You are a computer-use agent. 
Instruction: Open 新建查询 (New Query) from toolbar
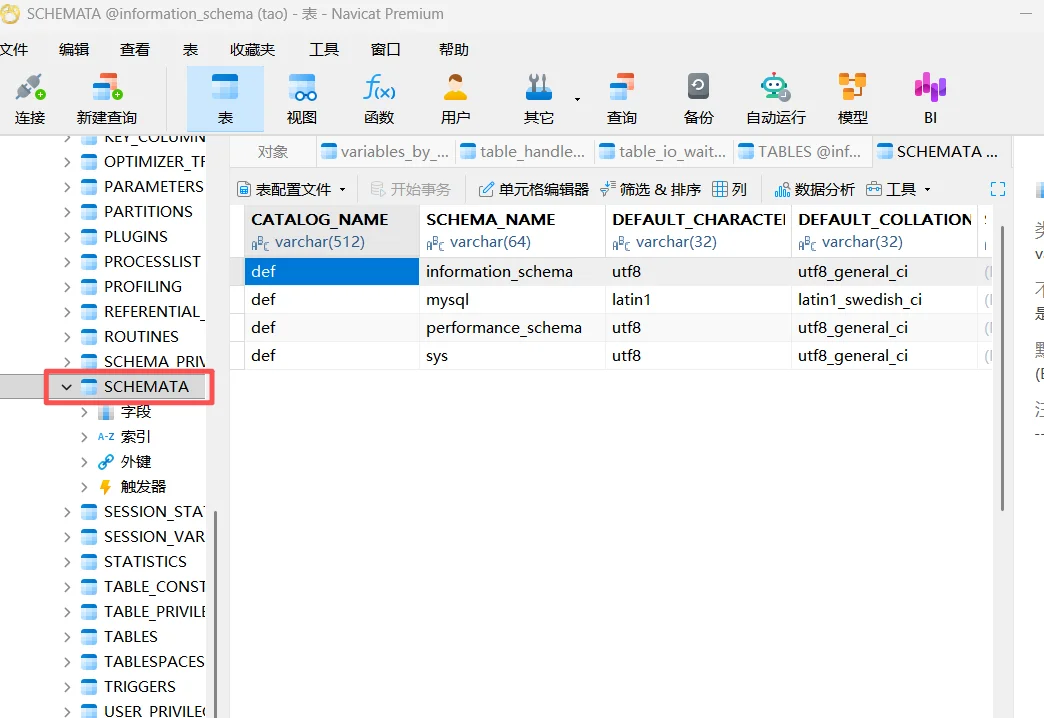pyautogui.click(x=106, y=98)
